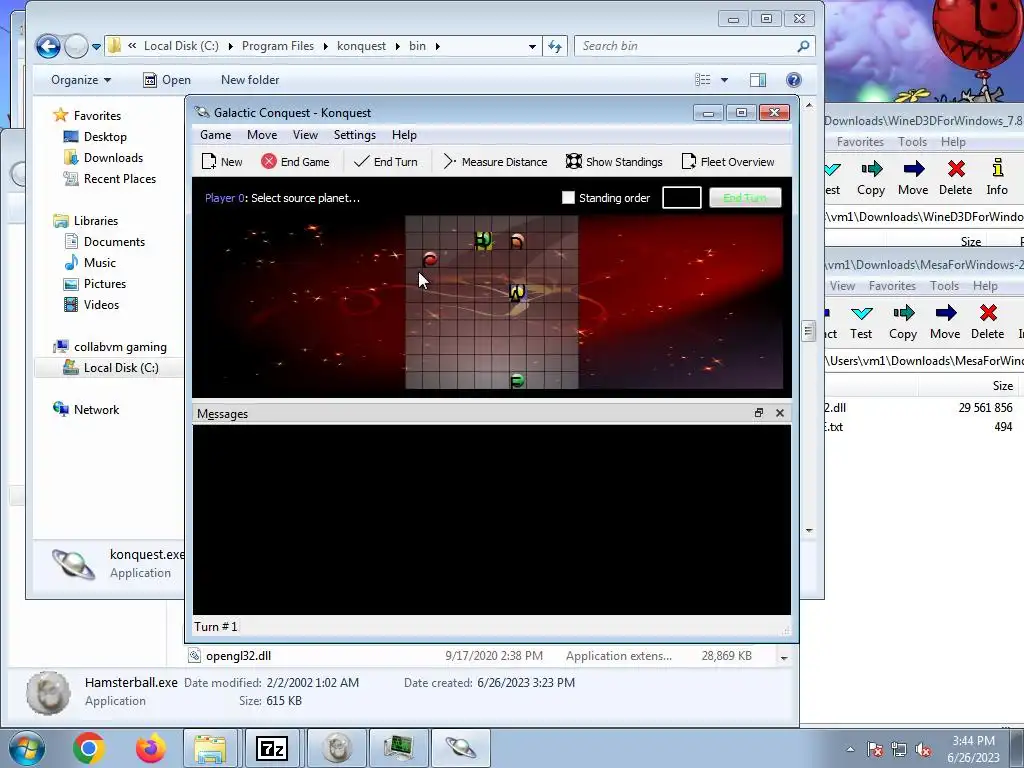Open Videos library
This screenshot has height=768, width=1024.
pos(91,304)
